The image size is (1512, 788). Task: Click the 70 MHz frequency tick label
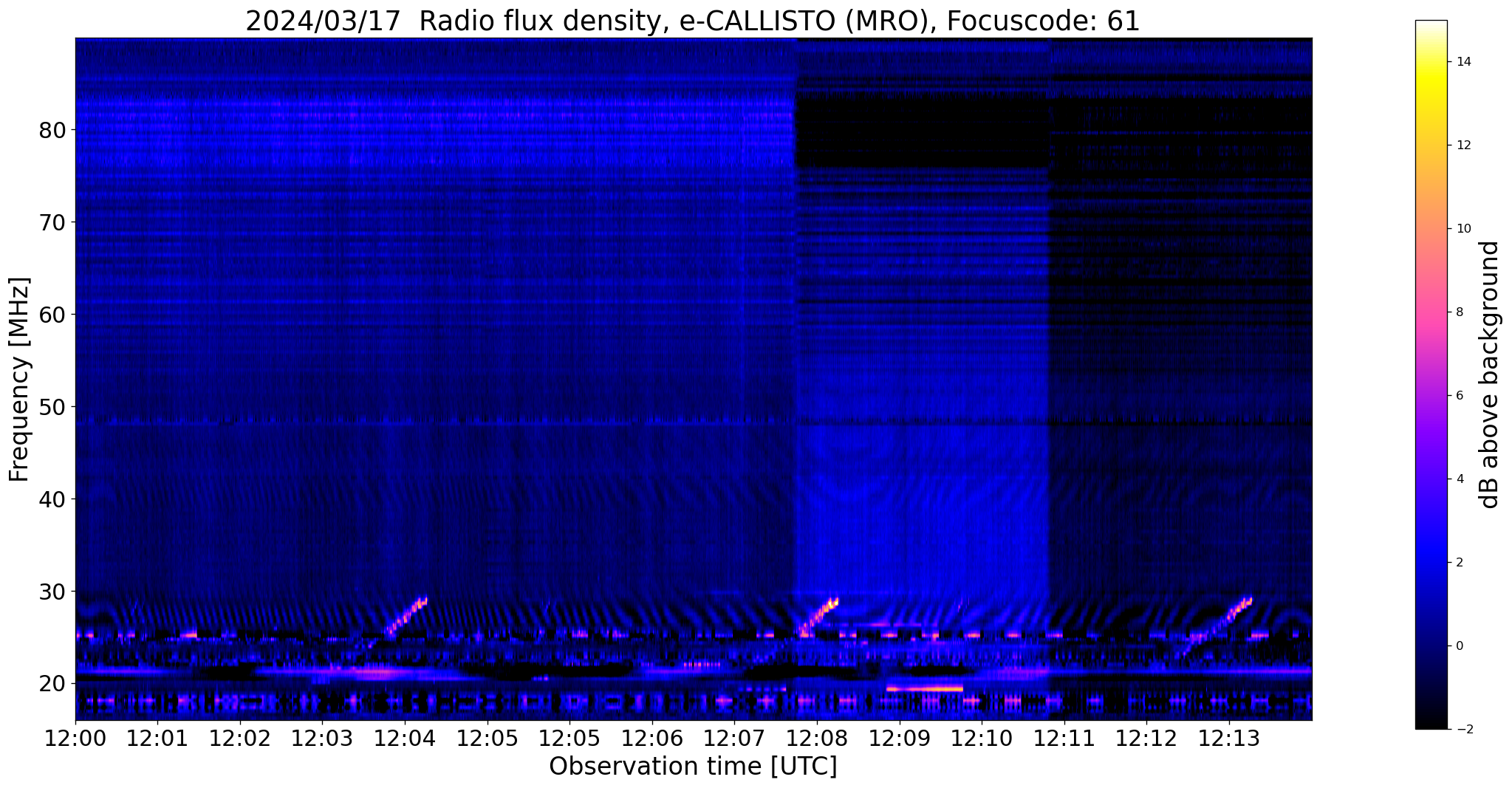[x=52, y=222]
